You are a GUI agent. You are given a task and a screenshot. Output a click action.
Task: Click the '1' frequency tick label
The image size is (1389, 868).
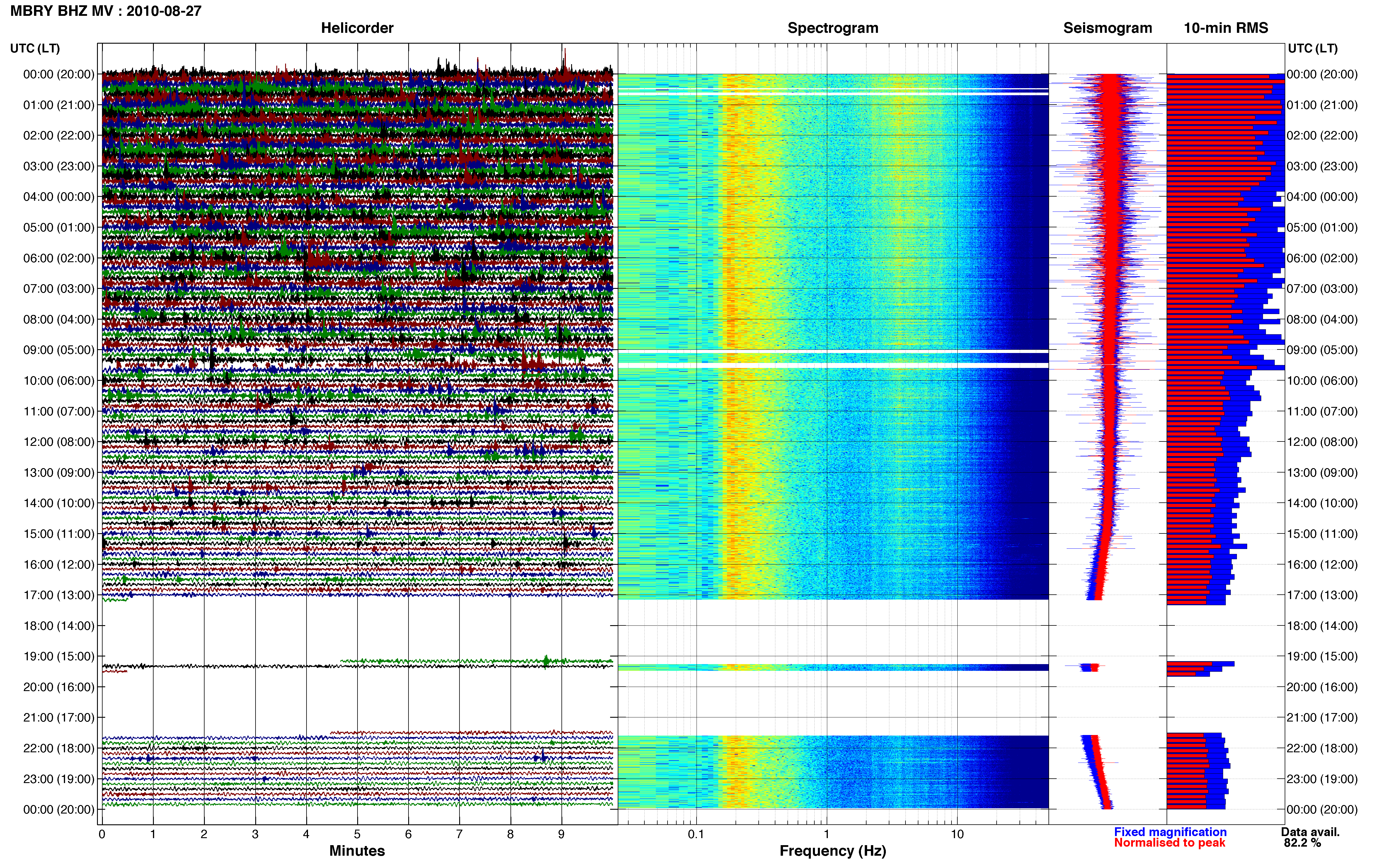coord(826,834)
